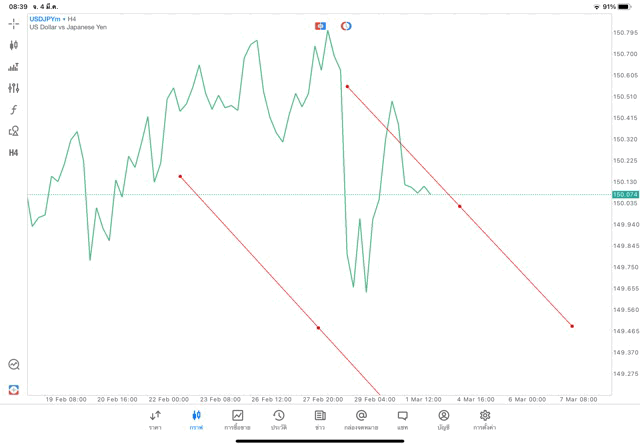Open the ประวัติ history tab
The width and height of the screenshot is (640, 447).
point(278,420)
